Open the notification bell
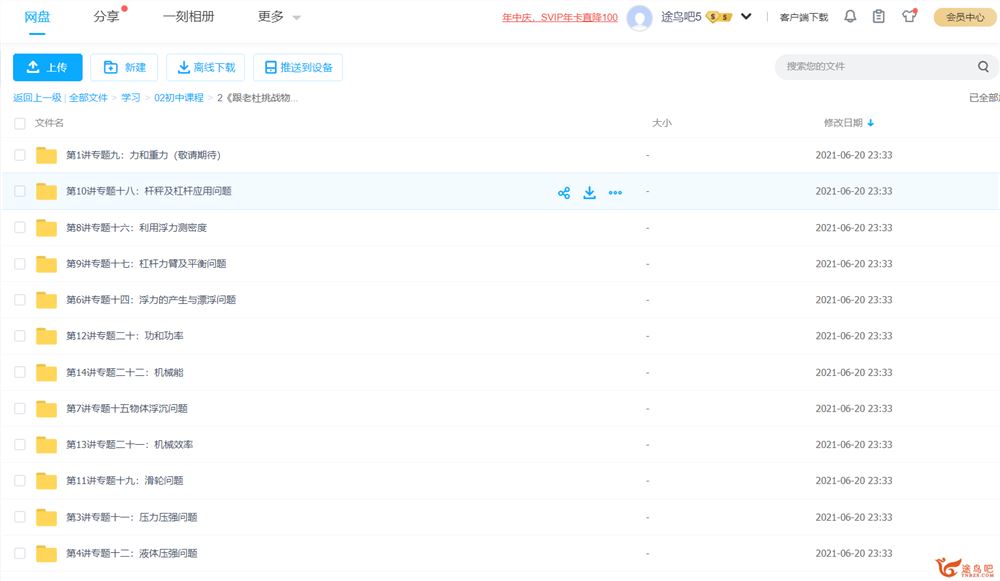This screenshot has width=1000, height=581. (850, 17)
